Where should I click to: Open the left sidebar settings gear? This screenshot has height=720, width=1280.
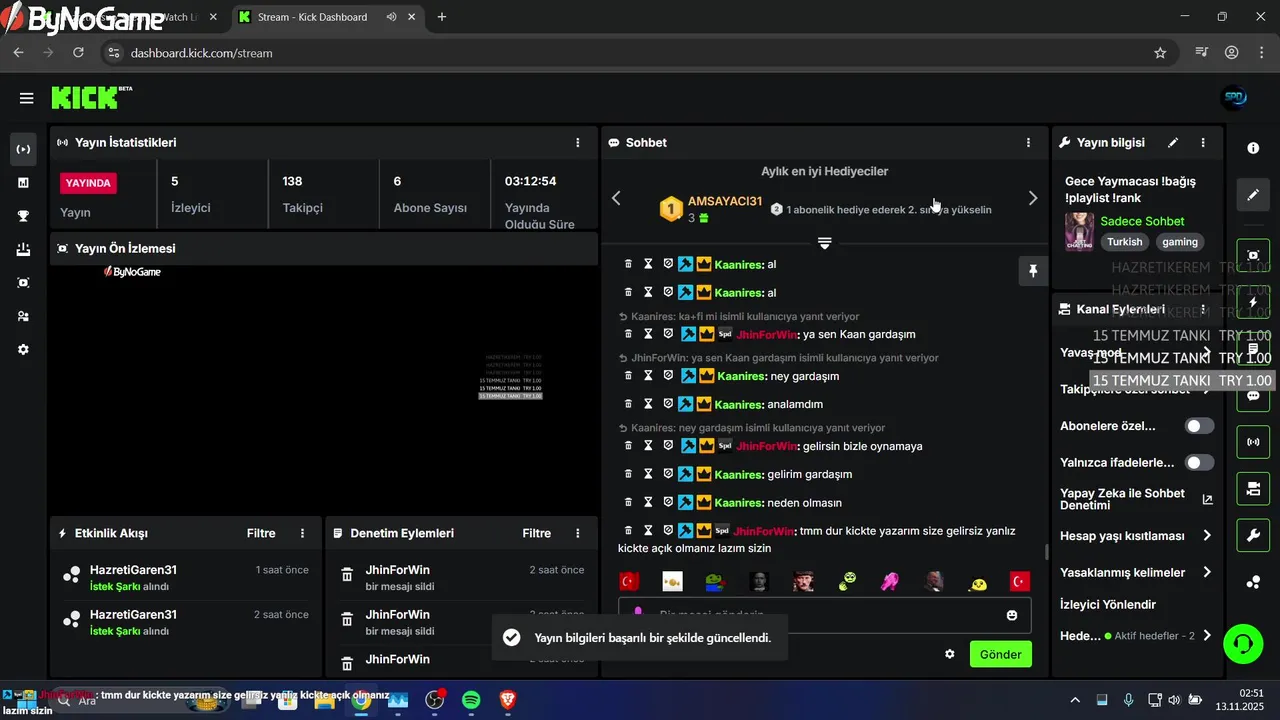[x=23, y=350]
